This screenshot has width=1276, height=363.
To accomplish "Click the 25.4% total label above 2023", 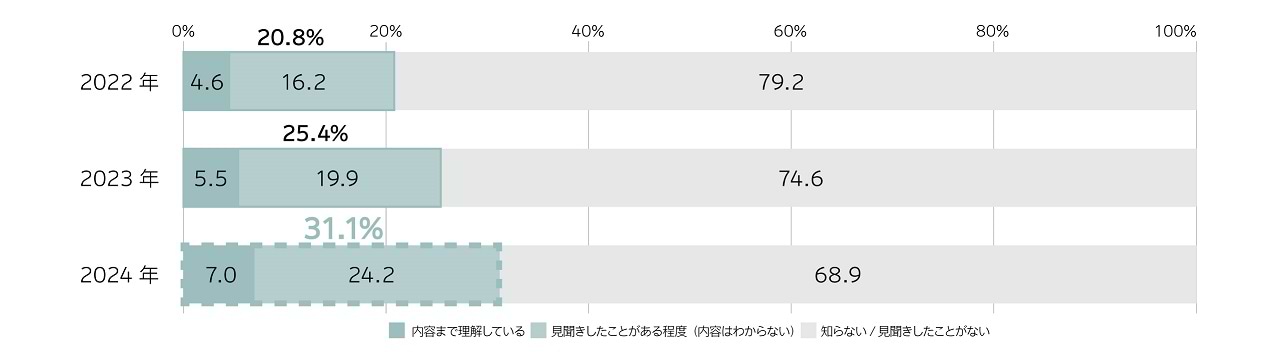I will (x=315, y=134).
